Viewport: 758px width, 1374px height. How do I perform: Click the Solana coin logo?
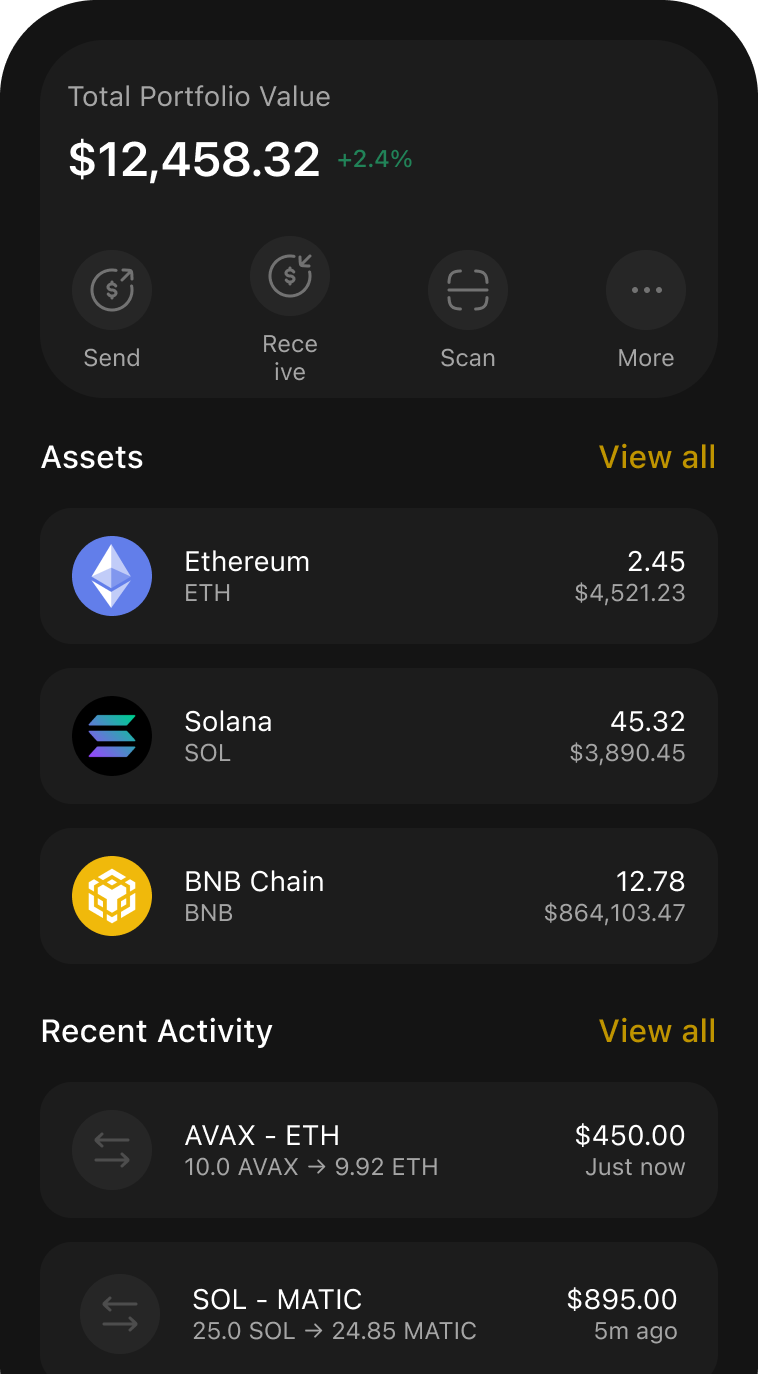point(112,736)
